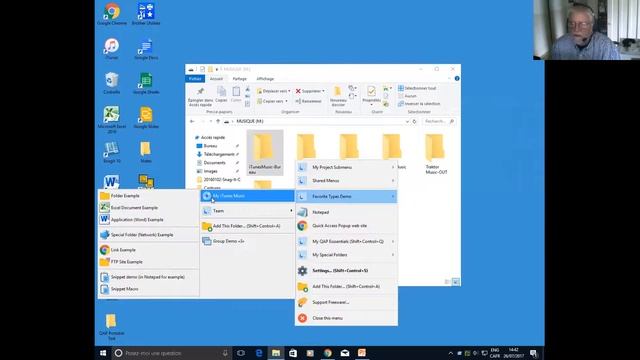
Task: Choose Folder Example in the submenu
Action: point(149,196)
